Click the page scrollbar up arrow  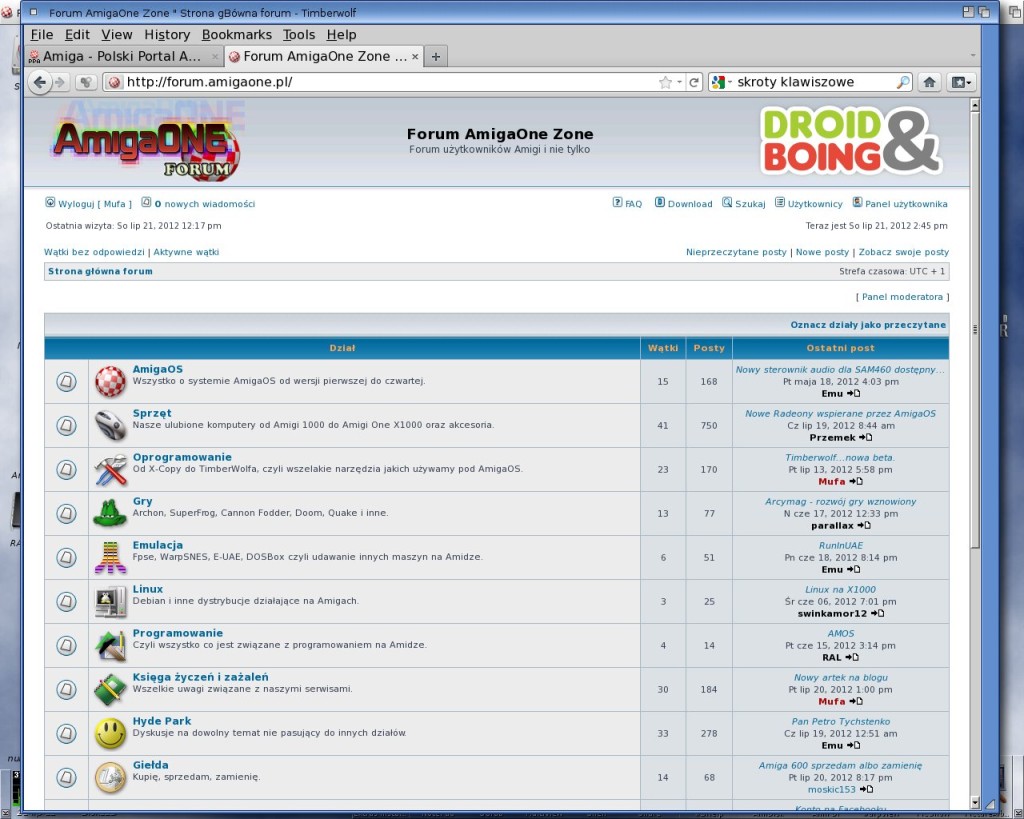[x=975, y=105]
